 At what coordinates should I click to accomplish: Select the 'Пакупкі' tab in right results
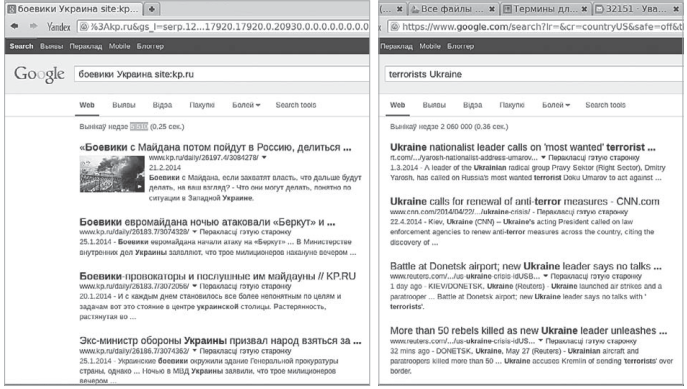point(512,105)
